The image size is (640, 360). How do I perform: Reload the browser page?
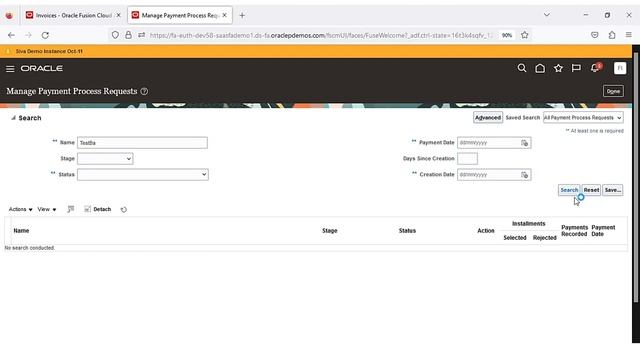point(45,35)
